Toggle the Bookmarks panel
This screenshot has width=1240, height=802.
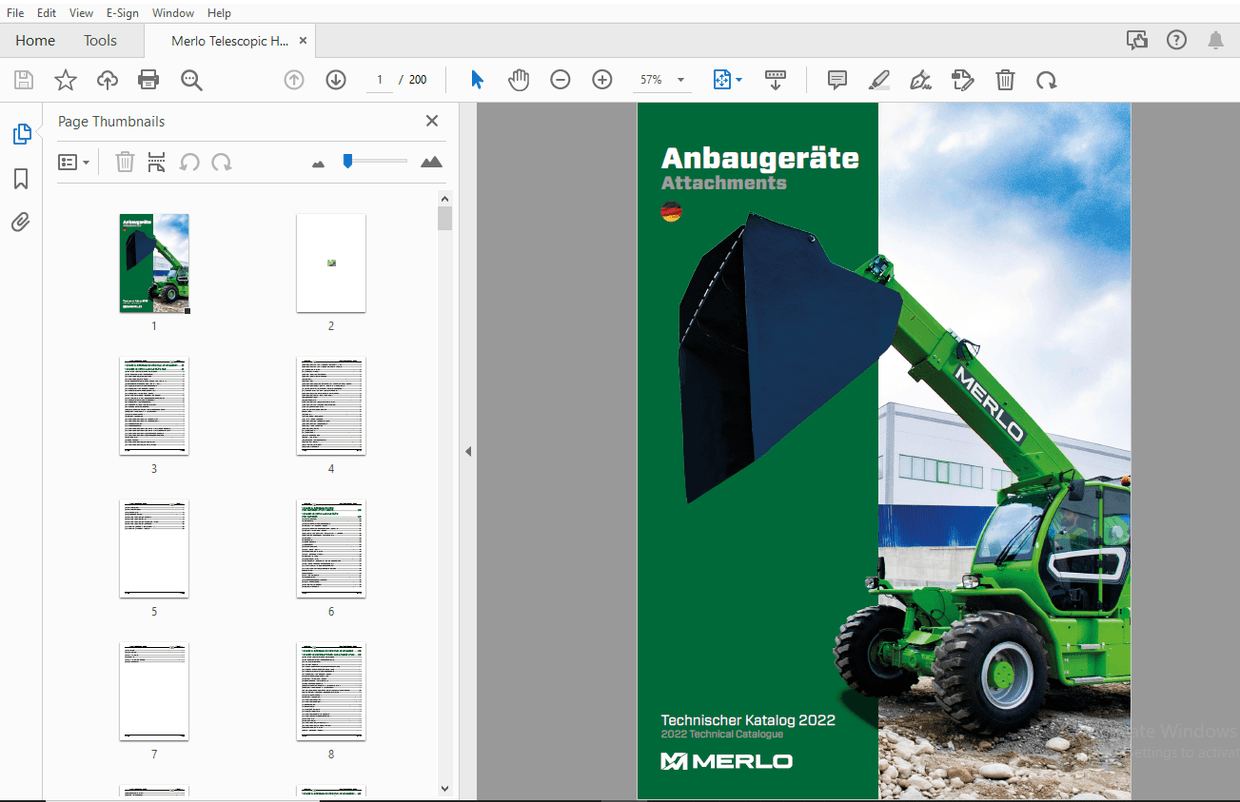[20, 178]
